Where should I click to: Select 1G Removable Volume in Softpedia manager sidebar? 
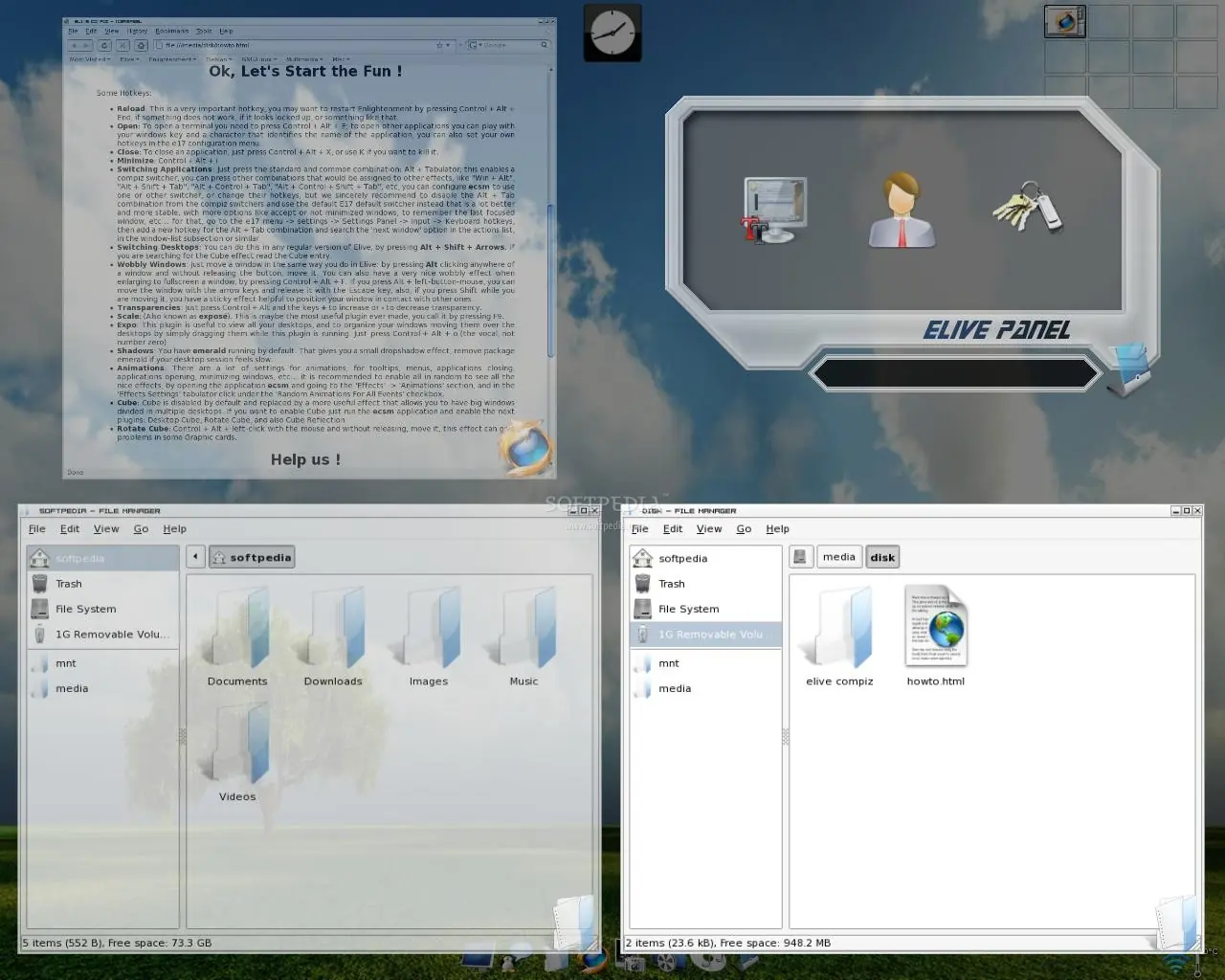(102, 635)
